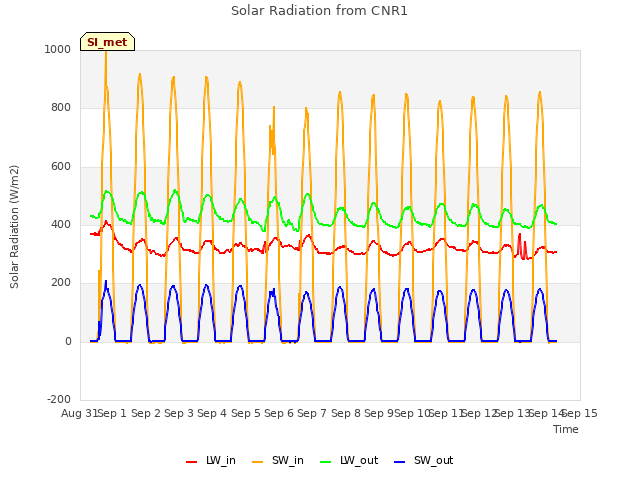The width and height of the screenshot is (640, 480).
Task: Click the 'Sep 8' x-axis tick label
Action: point(346,413)
